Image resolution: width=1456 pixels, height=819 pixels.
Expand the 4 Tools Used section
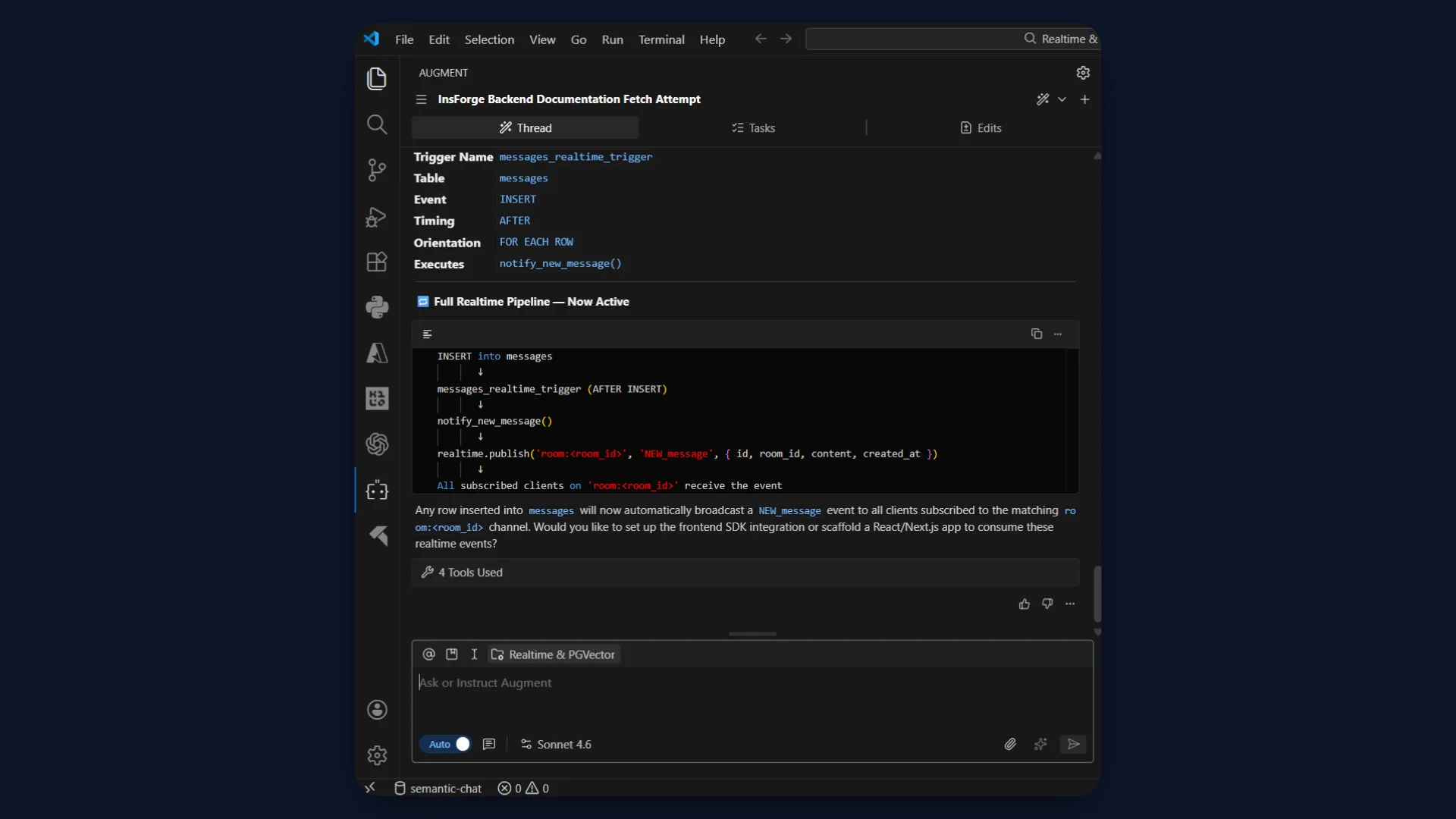click(x=470, y=573)
